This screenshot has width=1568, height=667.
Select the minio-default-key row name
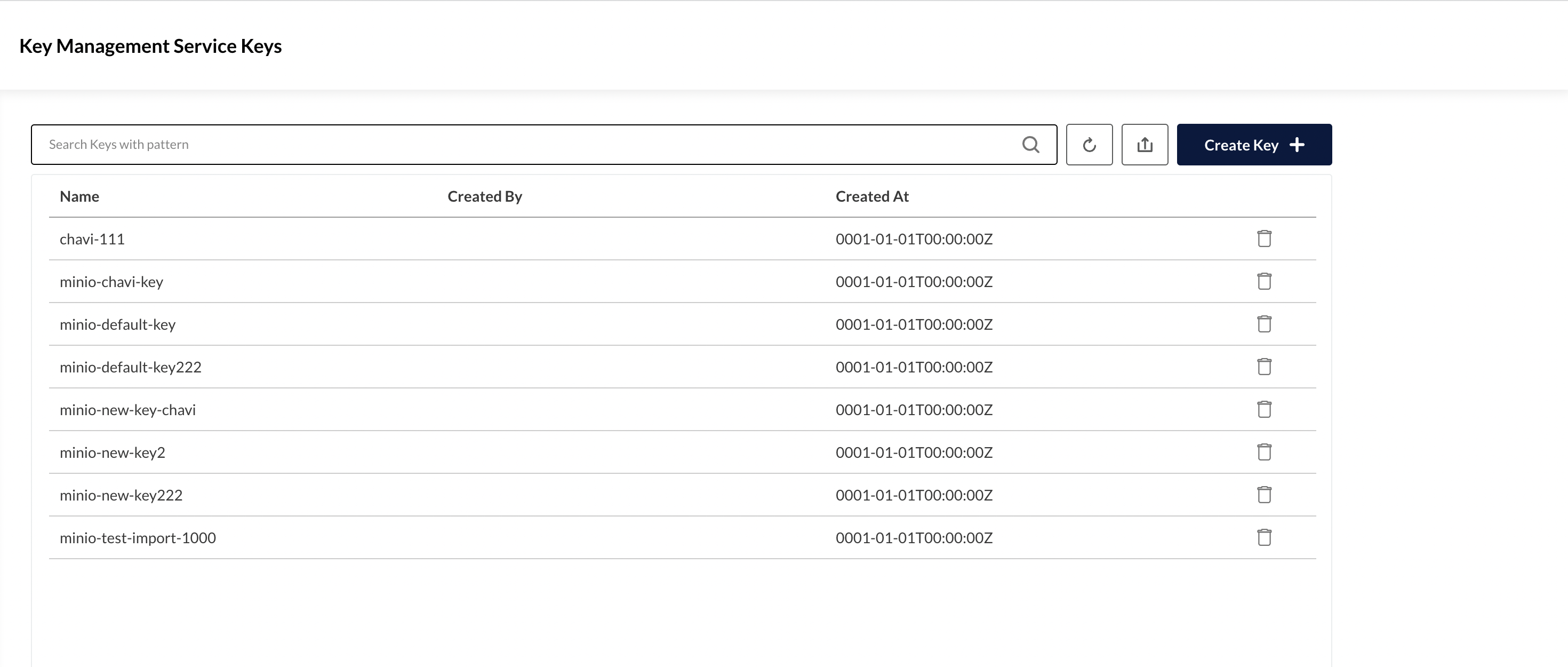pyautogui.click(x=117, y=324)
